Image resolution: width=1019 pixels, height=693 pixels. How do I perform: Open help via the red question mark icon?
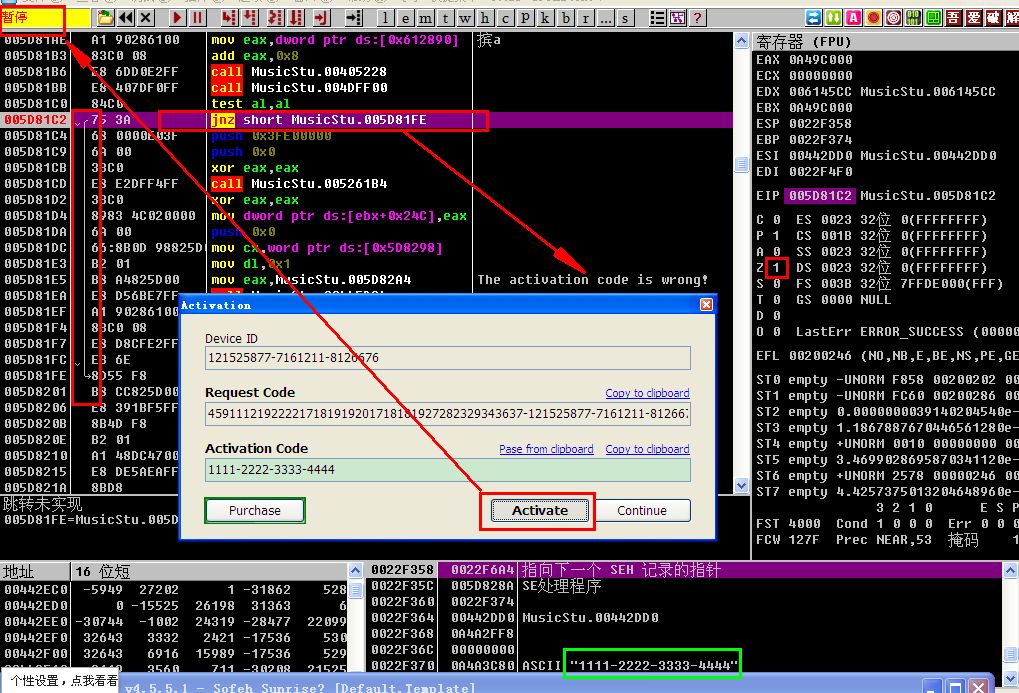tap(697, 18)
